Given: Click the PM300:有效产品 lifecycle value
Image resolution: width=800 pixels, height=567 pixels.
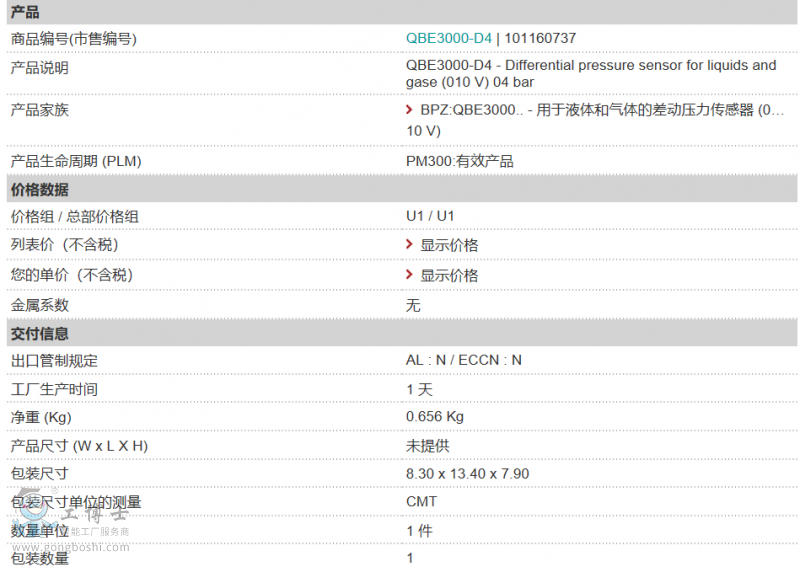Looking at the screenshot, I should (460, 161).
